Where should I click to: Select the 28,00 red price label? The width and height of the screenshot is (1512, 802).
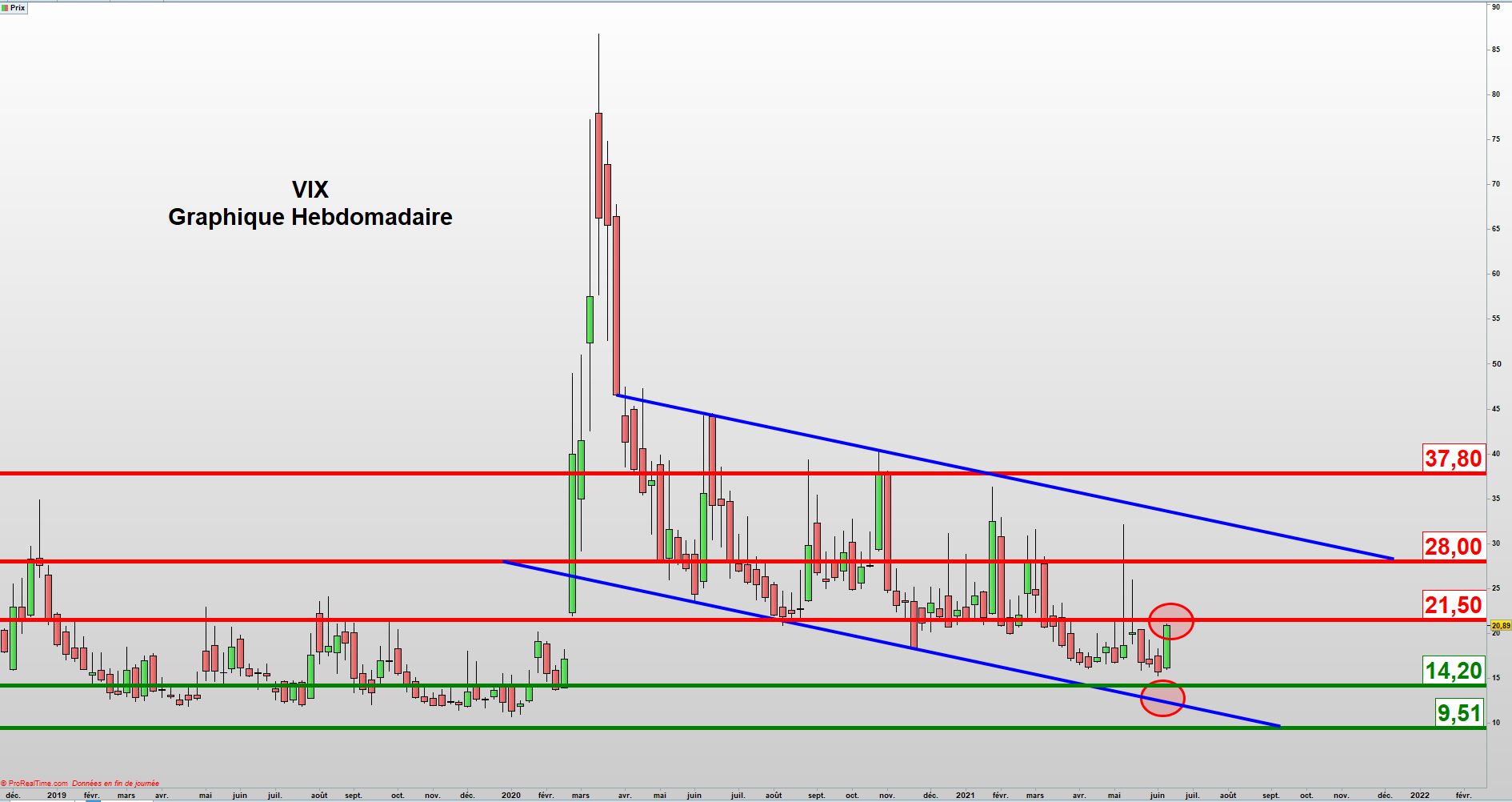coord(1453,547)
